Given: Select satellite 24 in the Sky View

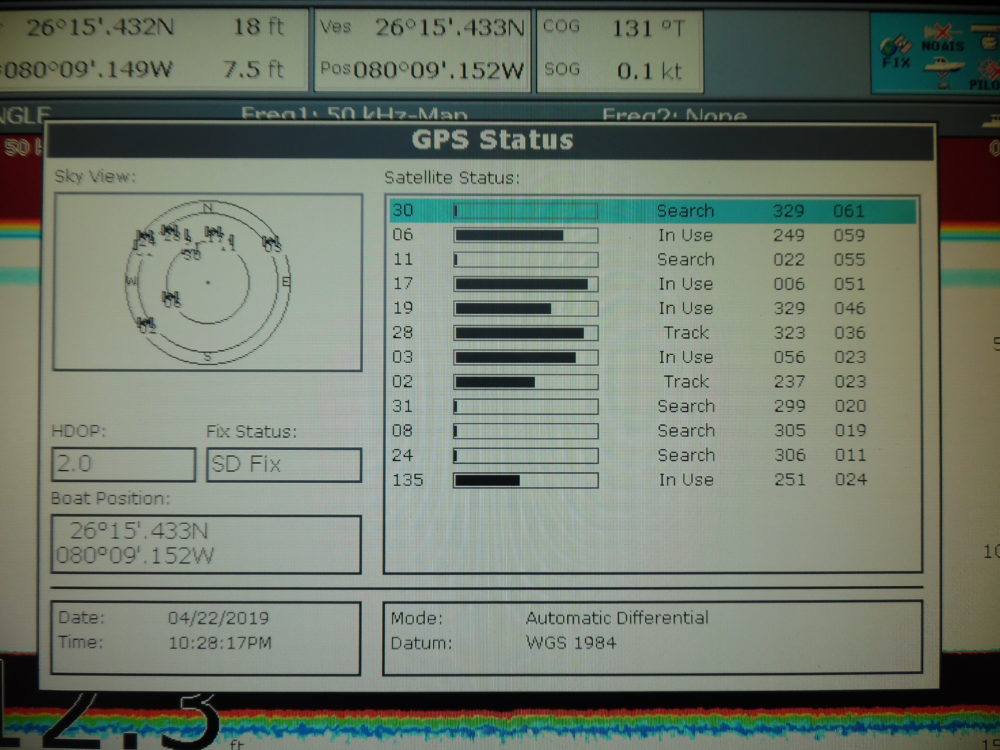Looking at the screenshot, I should pos(146,239).
